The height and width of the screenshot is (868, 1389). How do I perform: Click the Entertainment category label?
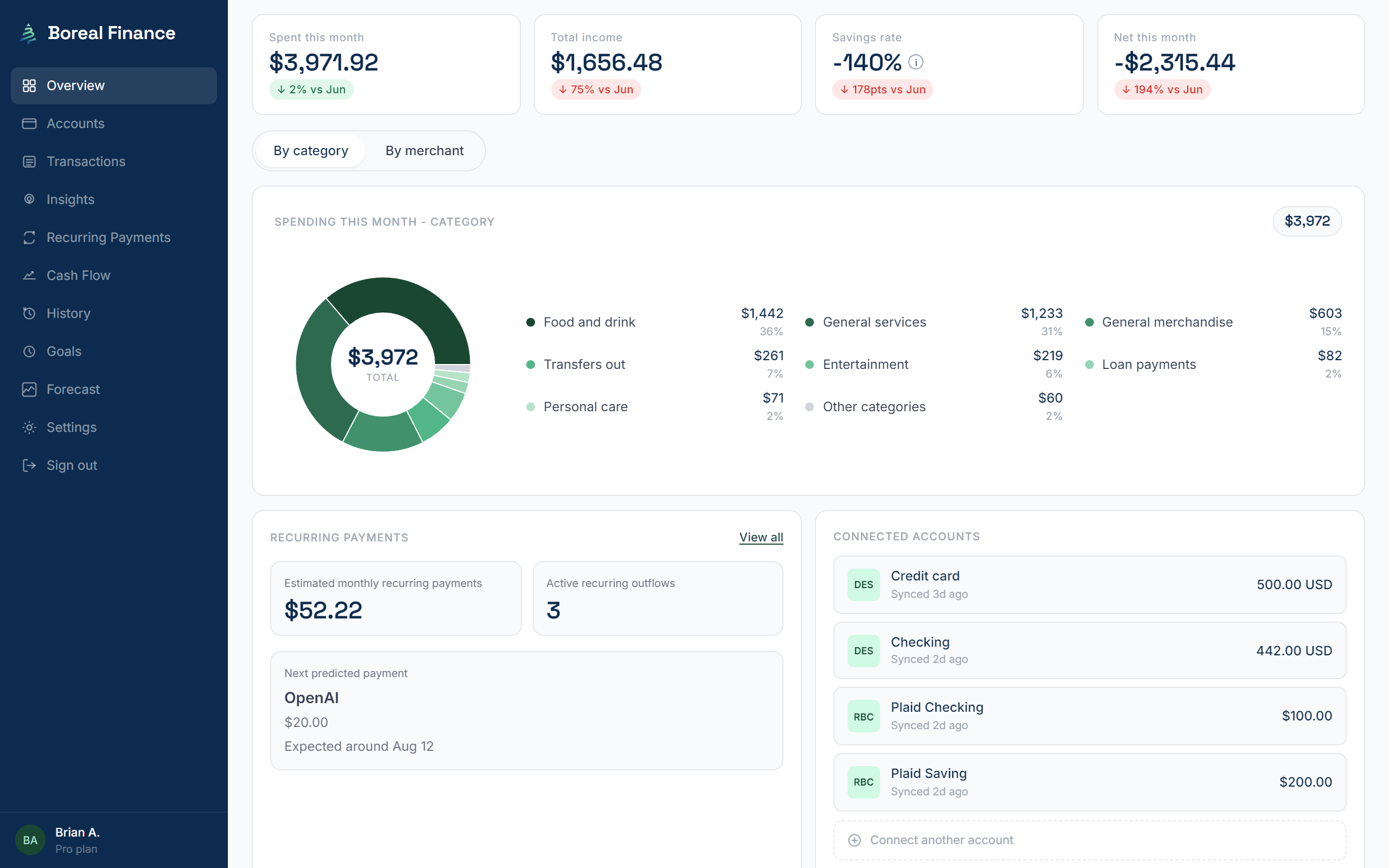[x=865, y=365]
